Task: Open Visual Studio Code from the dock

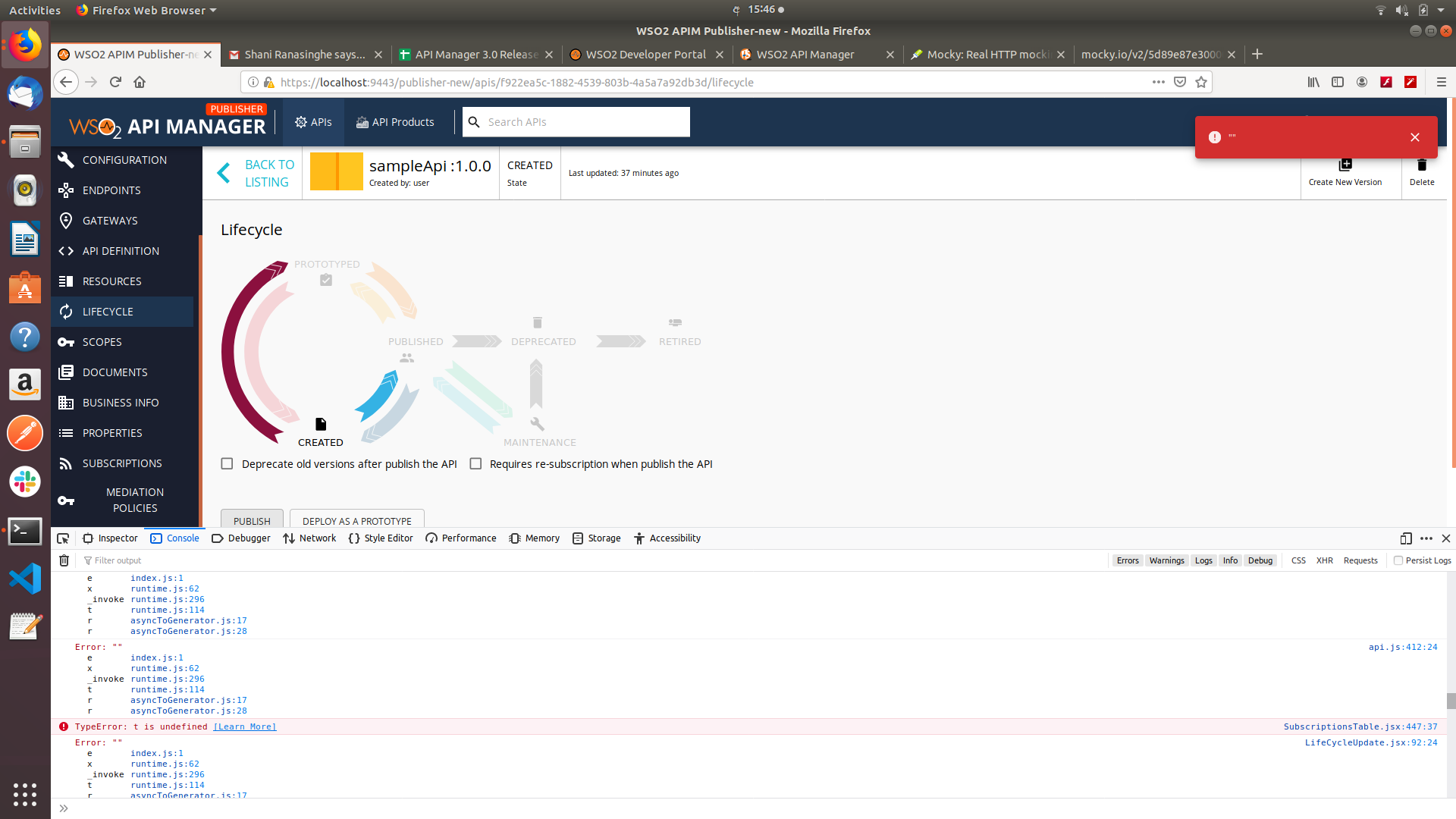Action: point(25,579)
